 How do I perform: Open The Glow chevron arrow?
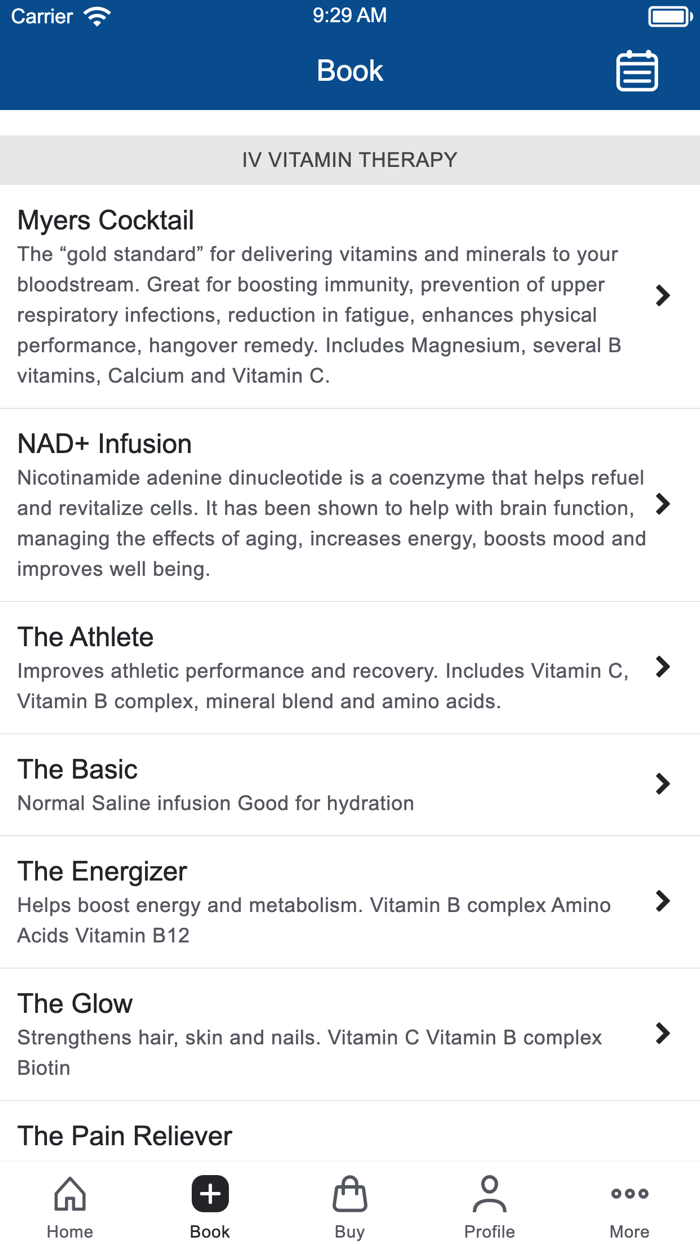pyautogui.click(x=662, y=1034)
